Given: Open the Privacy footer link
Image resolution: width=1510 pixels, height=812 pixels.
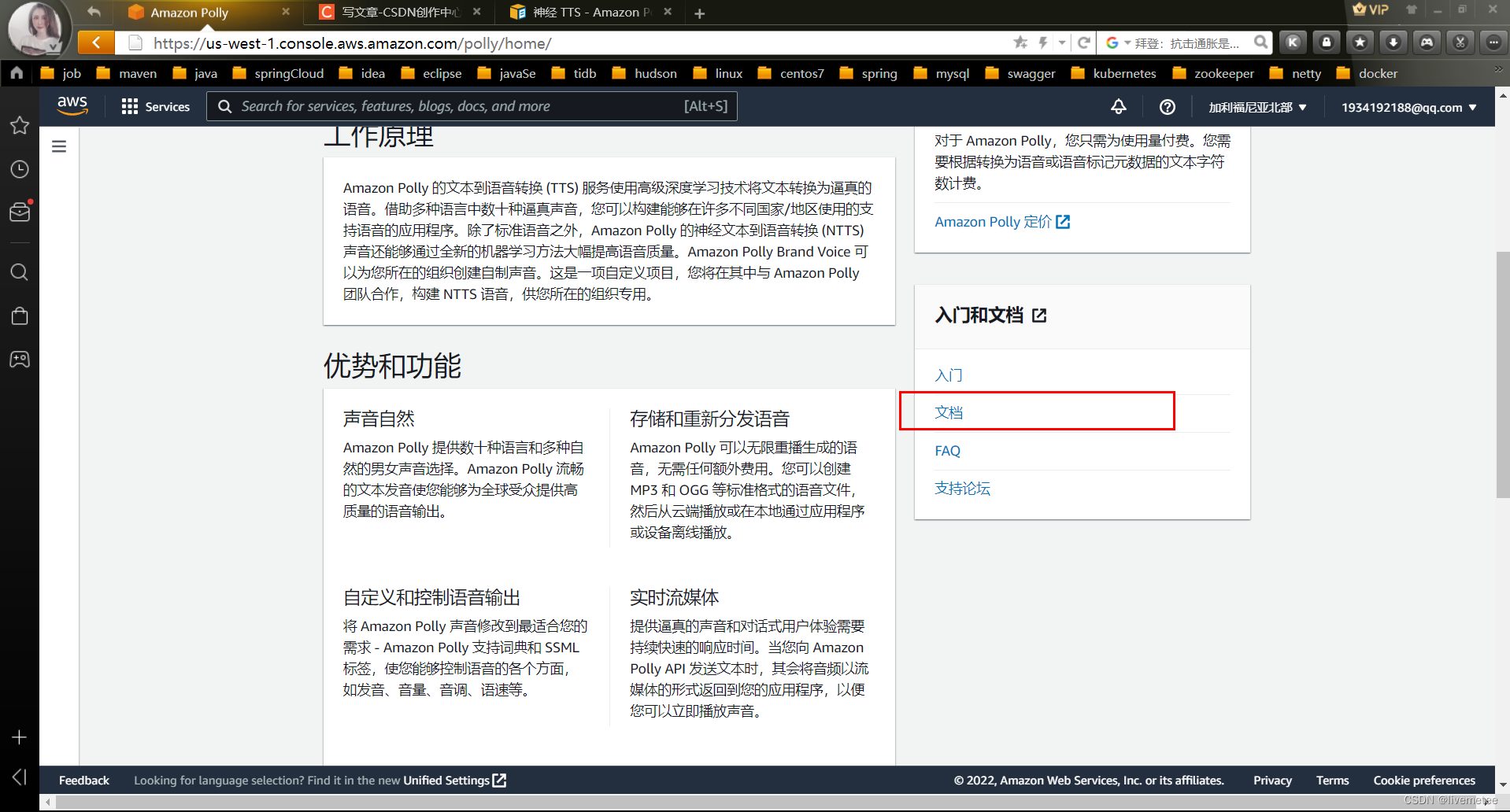Looking at the screenshot, I should pyautogui.click(x=1272, y=781).
